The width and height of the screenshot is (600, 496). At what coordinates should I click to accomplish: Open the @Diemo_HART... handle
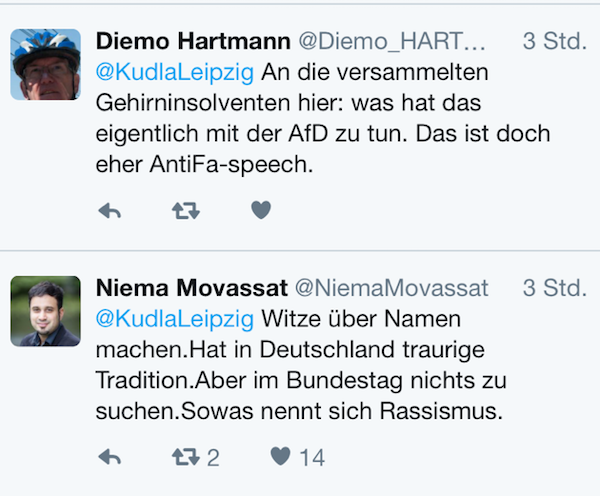tap(392, 41)
